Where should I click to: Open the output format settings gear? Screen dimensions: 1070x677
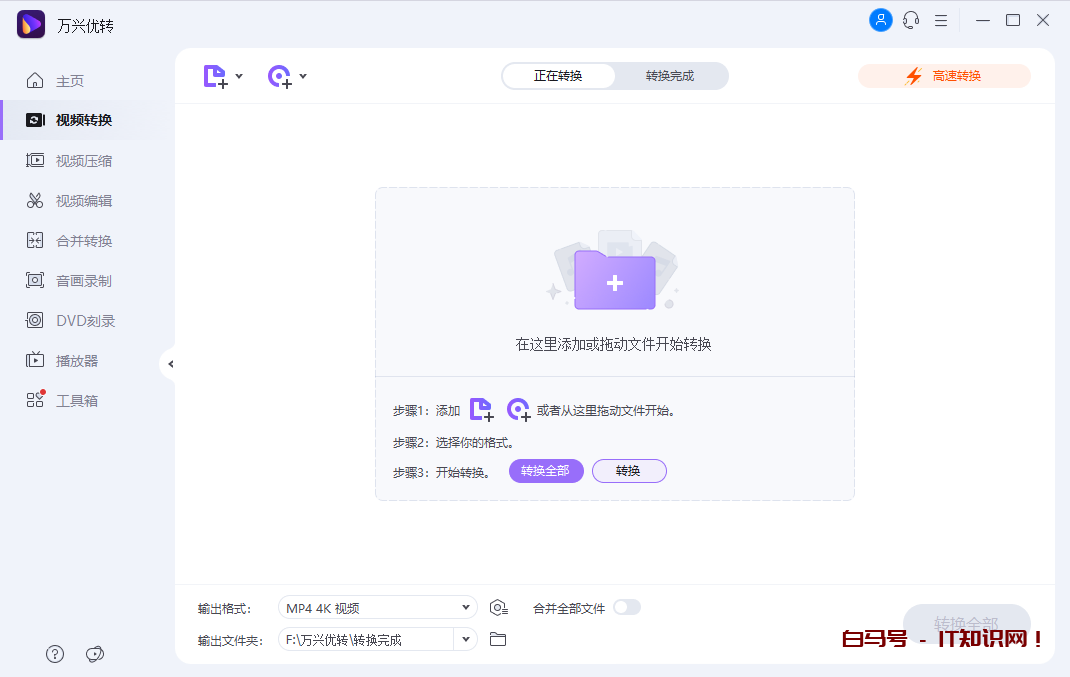(498, 607)
